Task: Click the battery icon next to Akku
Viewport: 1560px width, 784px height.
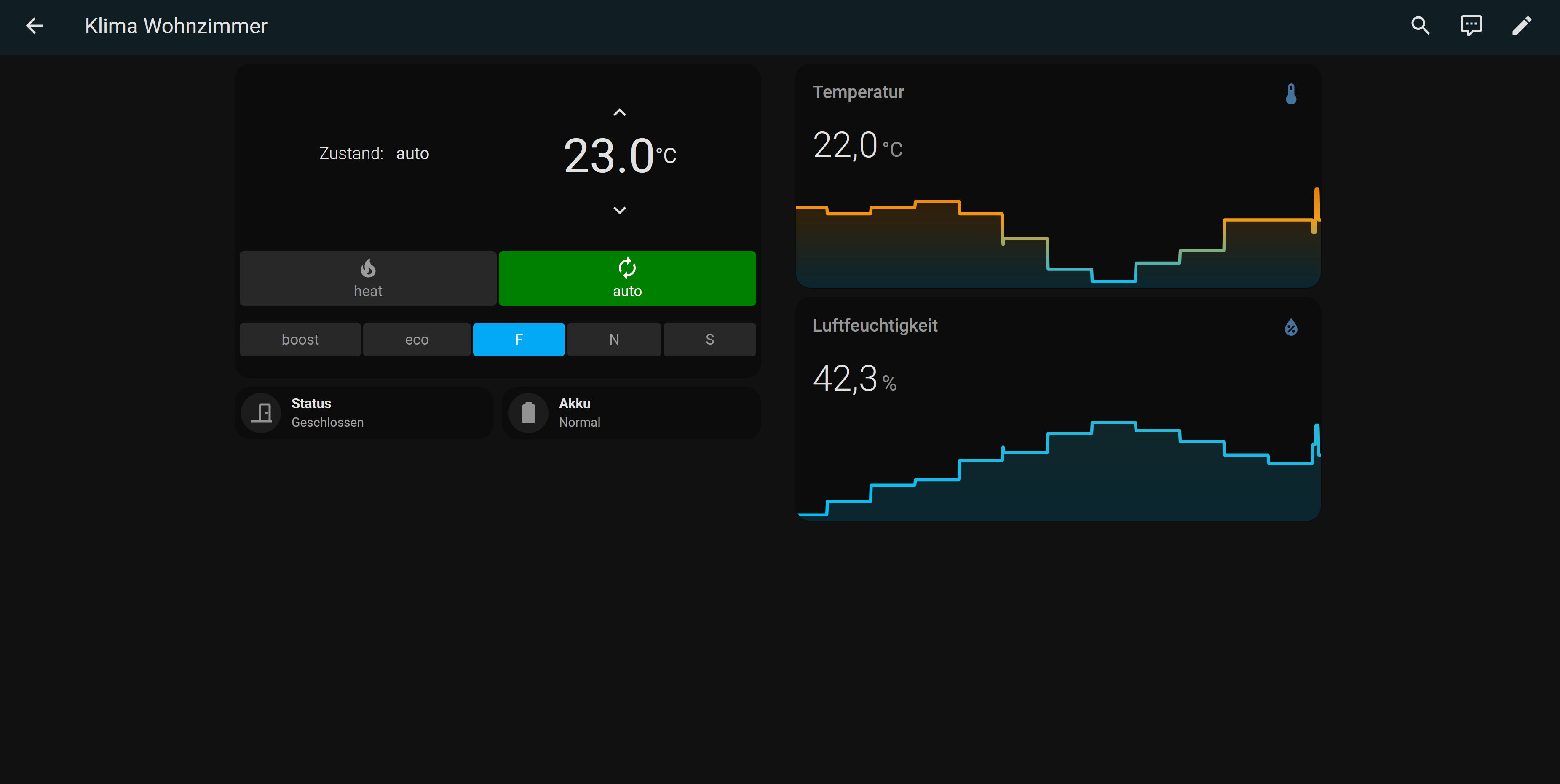Action: coord(528,413)
